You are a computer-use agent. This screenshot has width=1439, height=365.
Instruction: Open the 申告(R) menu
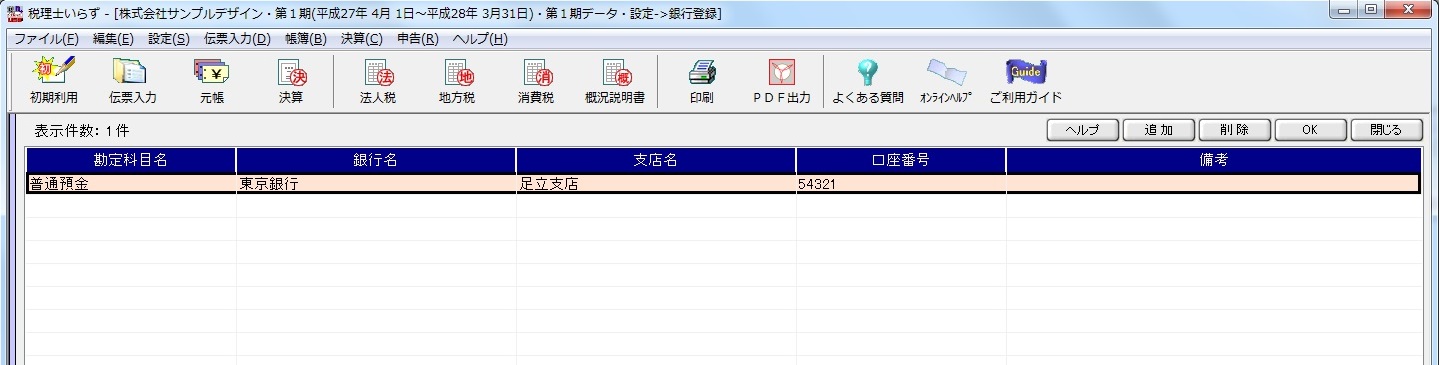(x=417, y=39)
